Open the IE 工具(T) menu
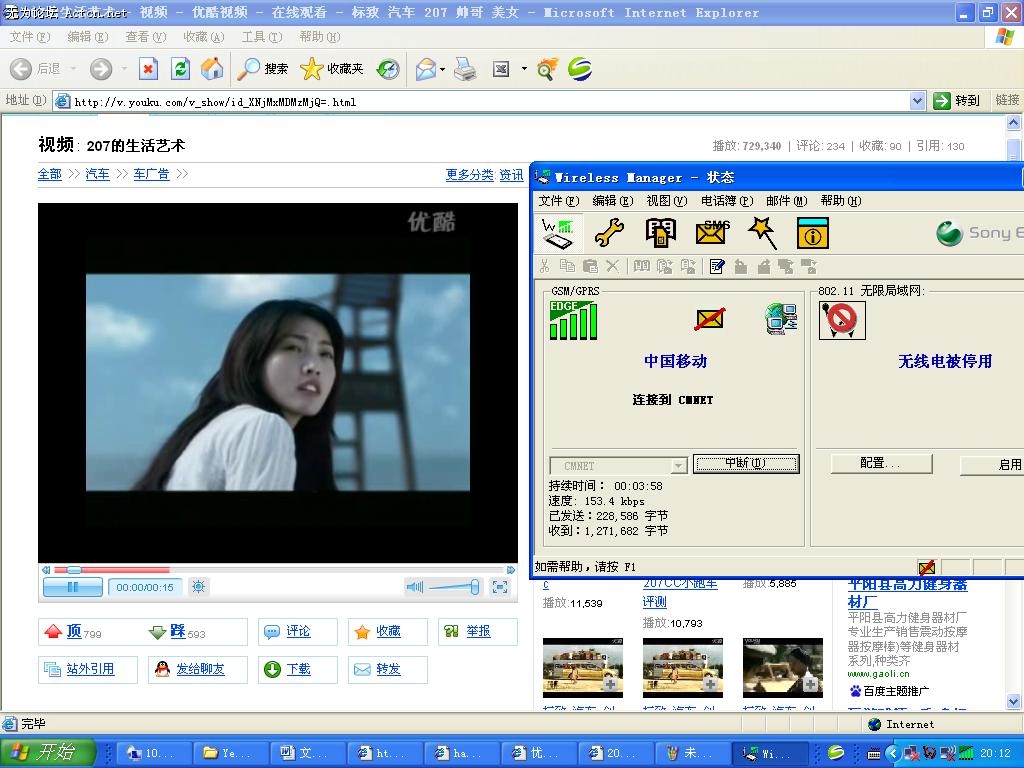Image resolution: width=1024 pixels, height=768 pixels. pos(261,37)
